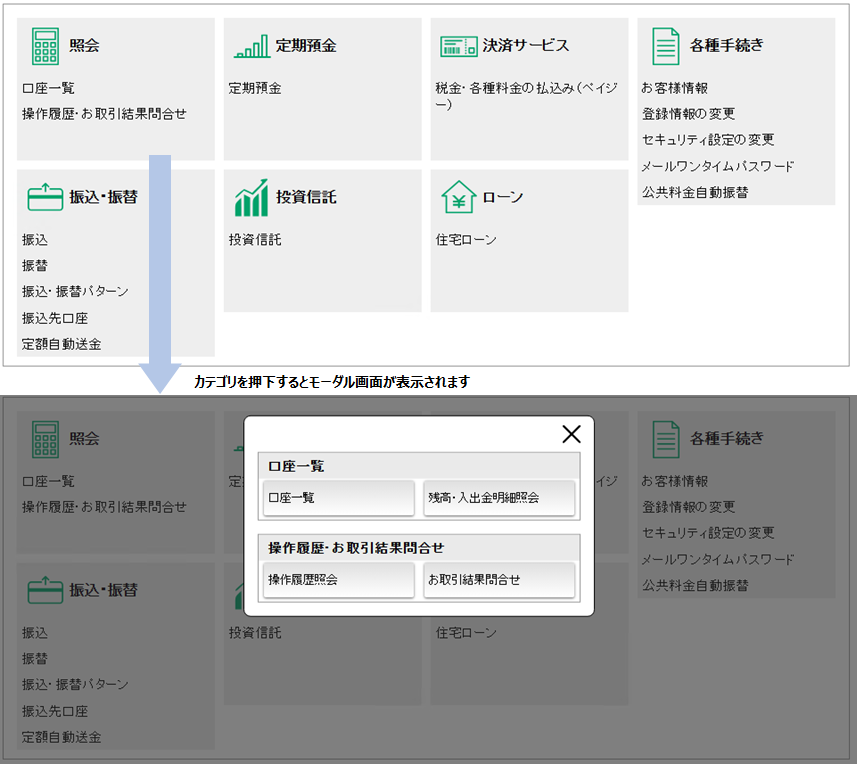Click dimmed 各種手続き heading behind the modal
This screenshot has width=857, height=764.
coord(726,438)
